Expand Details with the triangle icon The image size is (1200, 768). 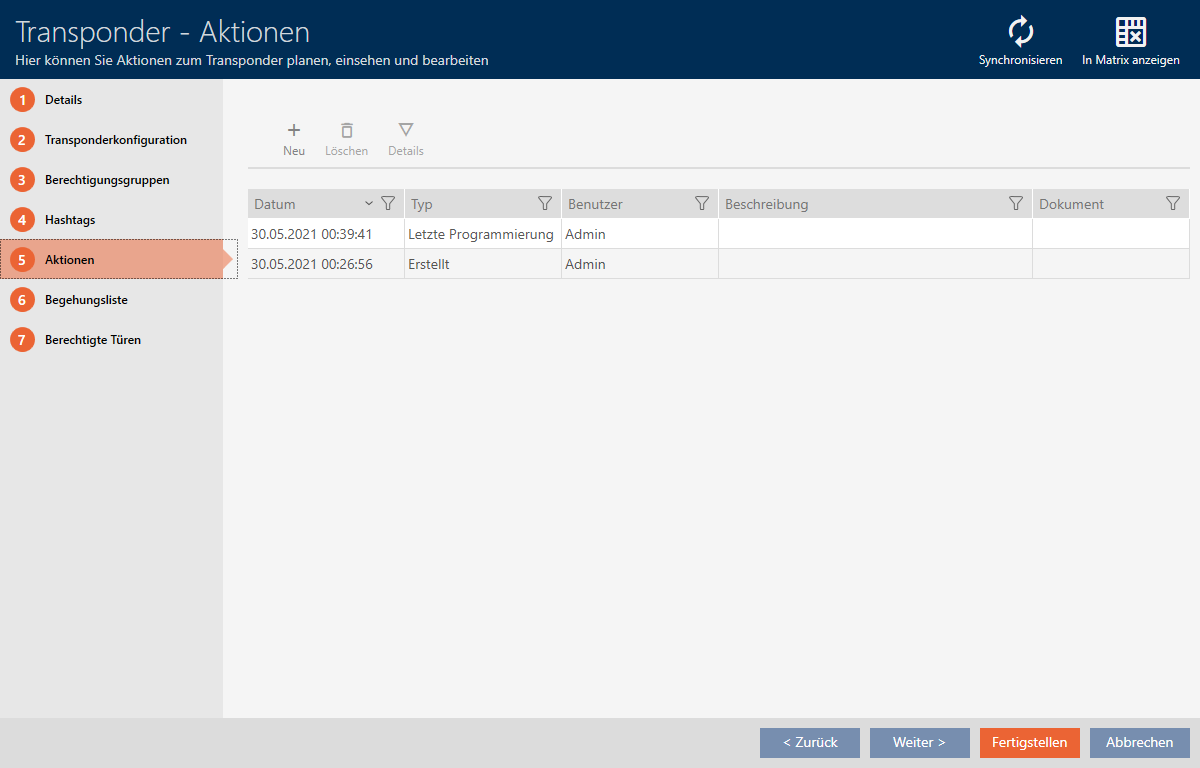pos(405,130)
